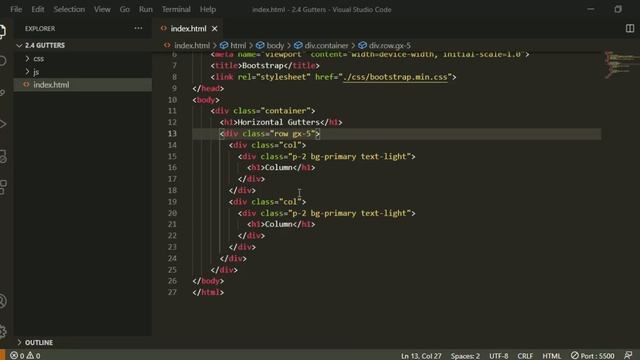Click Column heading on line 16
640x360 pixels.
click(x=278, y=167)
